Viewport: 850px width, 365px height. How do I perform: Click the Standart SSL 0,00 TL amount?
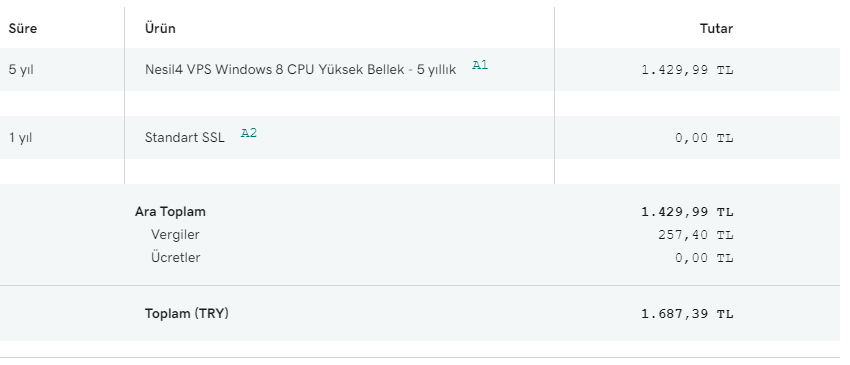point(704,138)
